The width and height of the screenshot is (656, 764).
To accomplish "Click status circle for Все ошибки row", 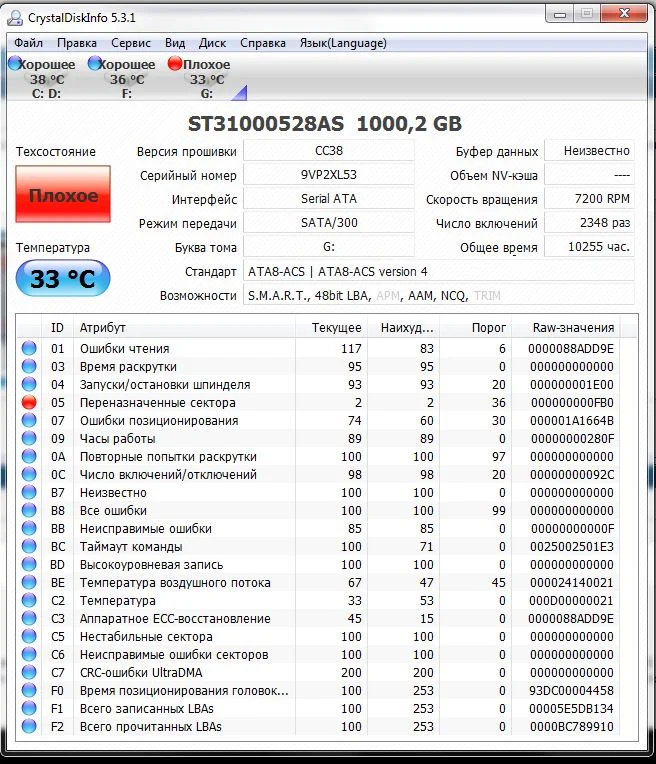I will tap(29, 510).
